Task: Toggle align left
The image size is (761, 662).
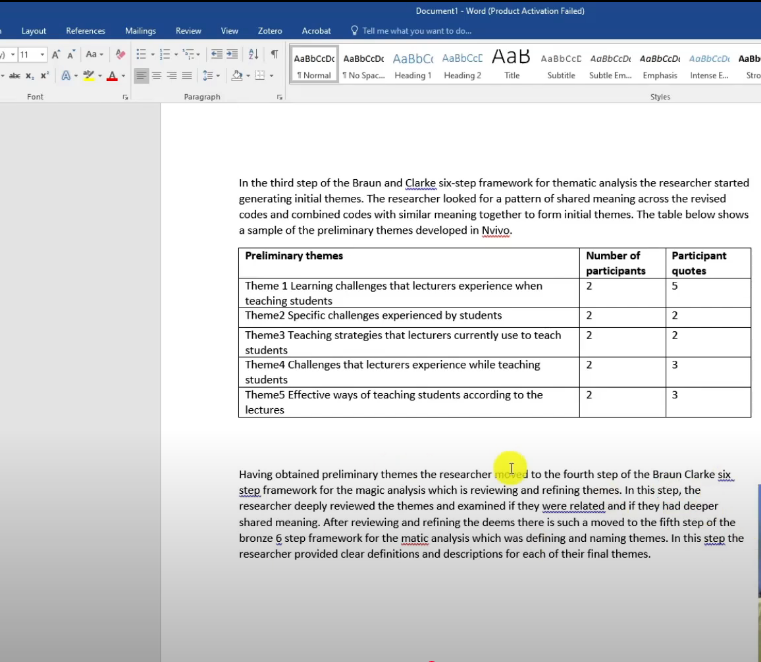Action: (x=141, y=76)
